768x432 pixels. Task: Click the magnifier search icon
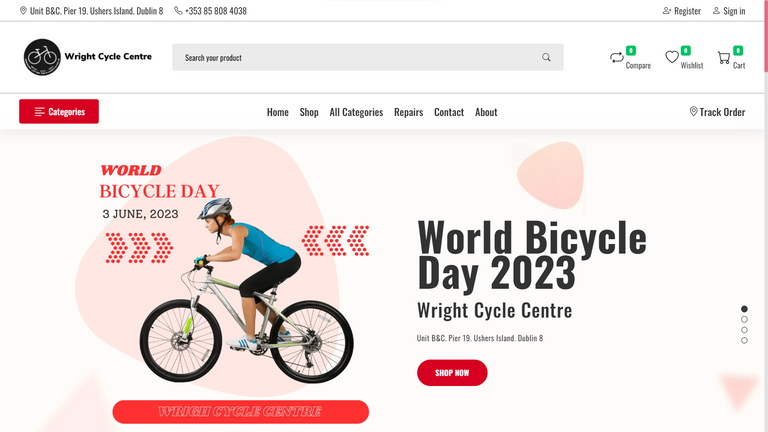pos(546,57)
